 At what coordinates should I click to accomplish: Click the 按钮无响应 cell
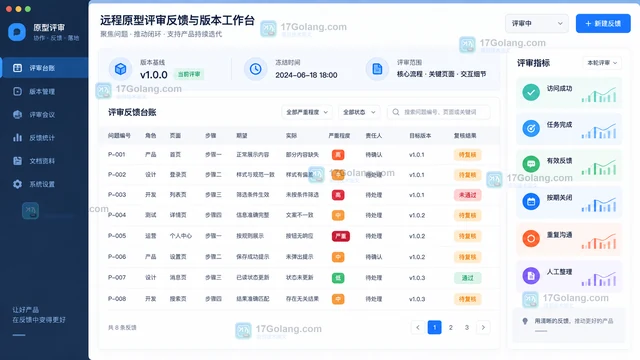tap(300, 236)
